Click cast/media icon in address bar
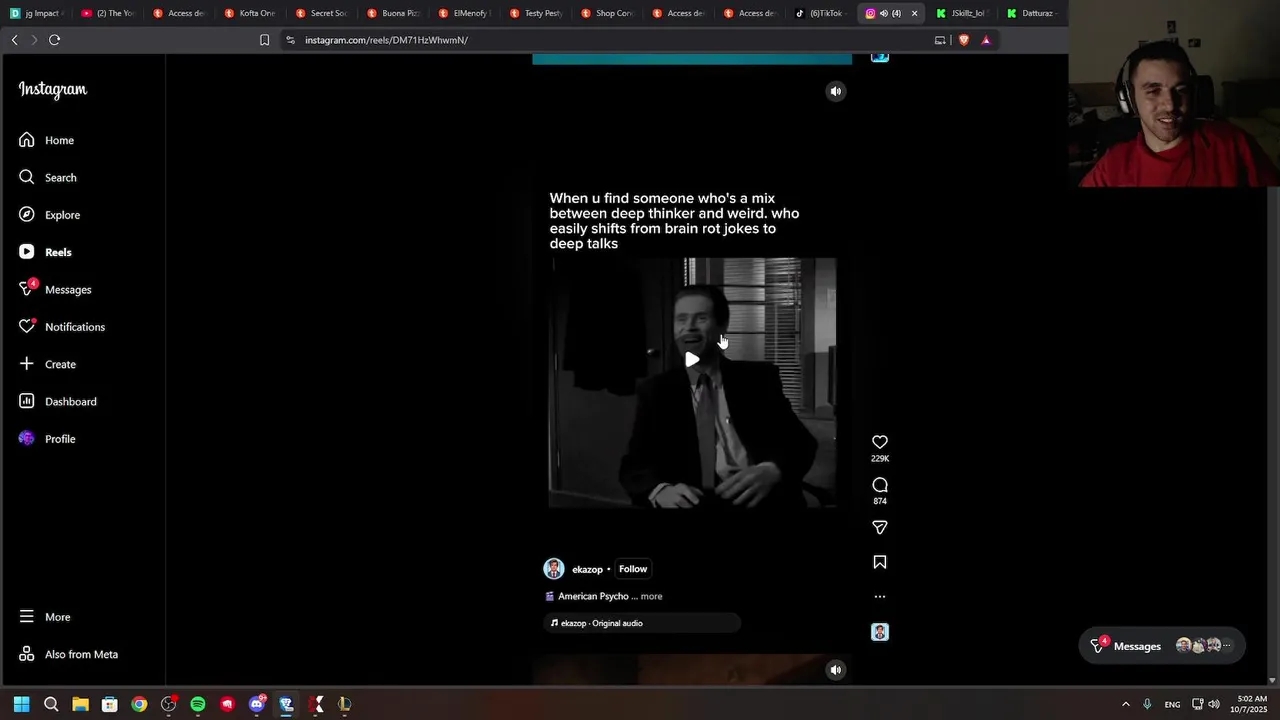 [940, 40]
